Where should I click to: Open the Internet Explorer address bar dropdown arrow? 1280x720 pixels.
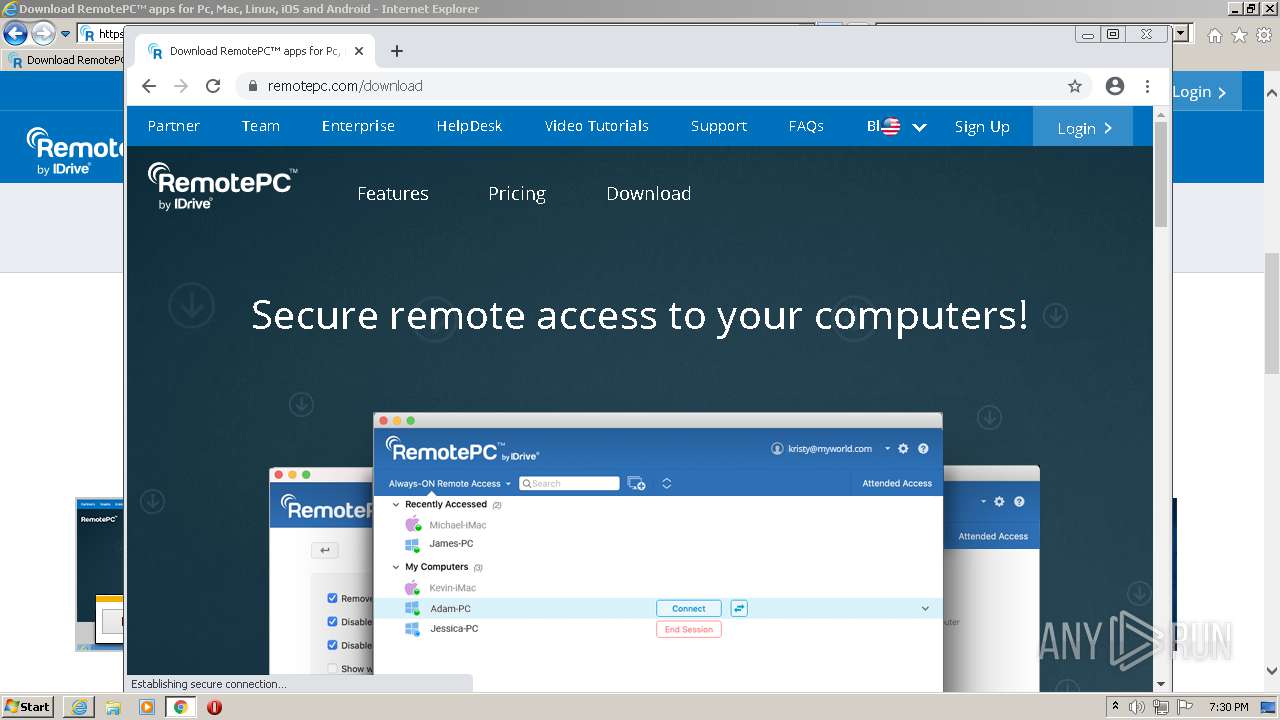coord(1181,33)
